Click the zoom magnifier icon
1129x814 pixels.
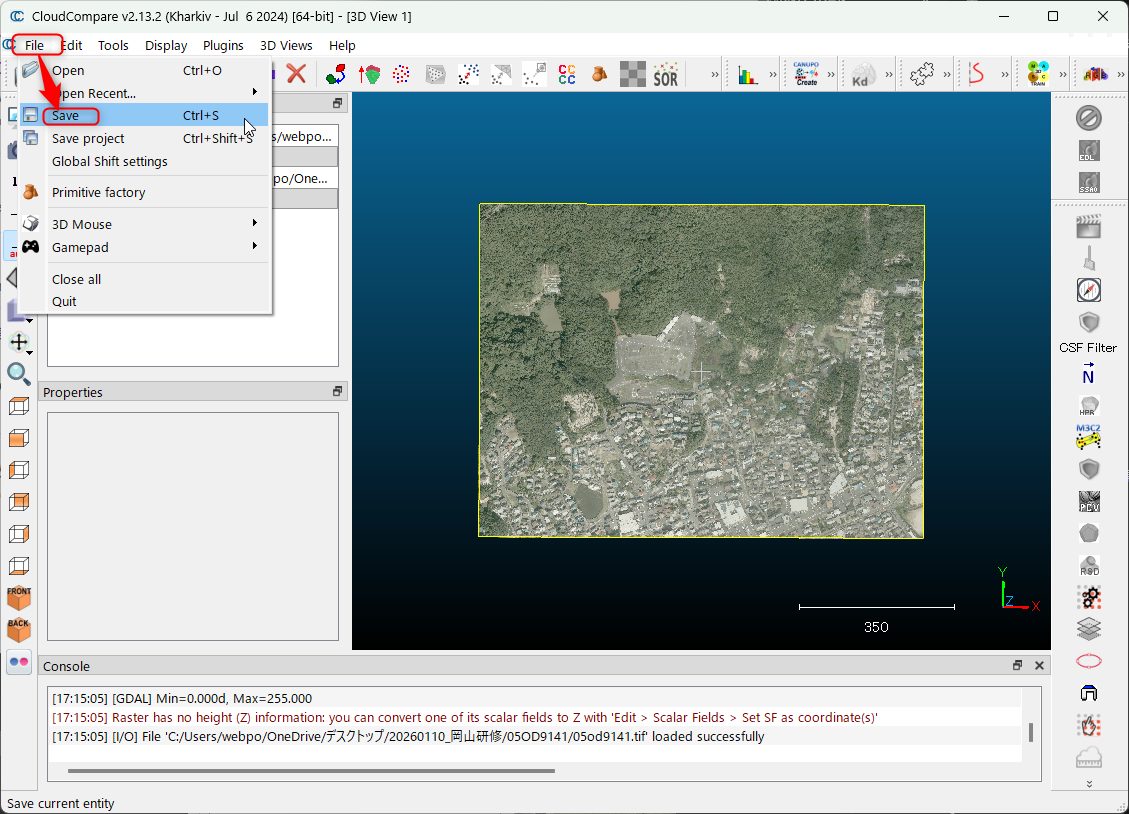[19, 374]
